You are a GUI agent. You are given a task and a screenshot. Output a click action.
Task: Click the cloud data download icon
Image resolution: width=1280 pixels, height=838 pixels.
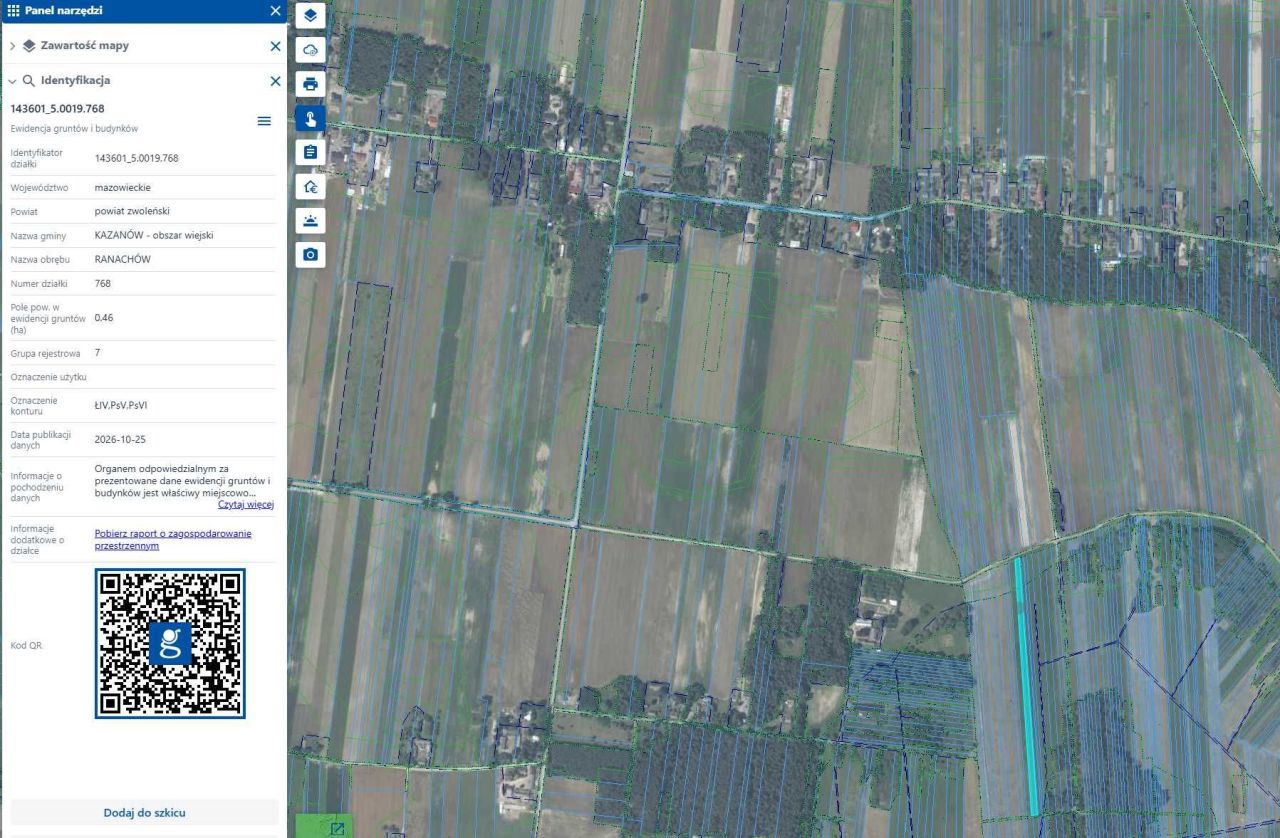tap(310, 49)
